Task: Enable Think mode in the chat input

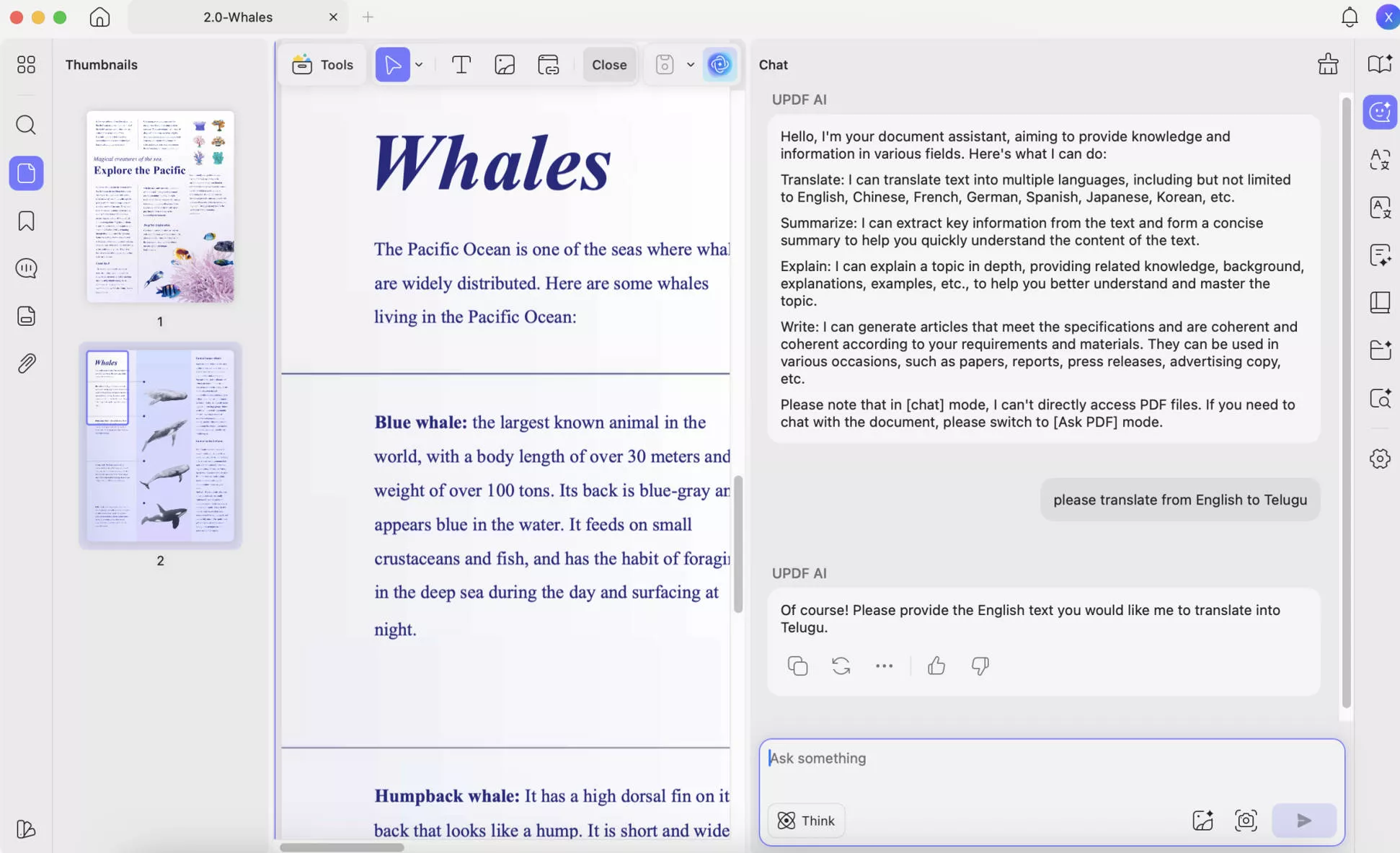Action: coord(805,820)
